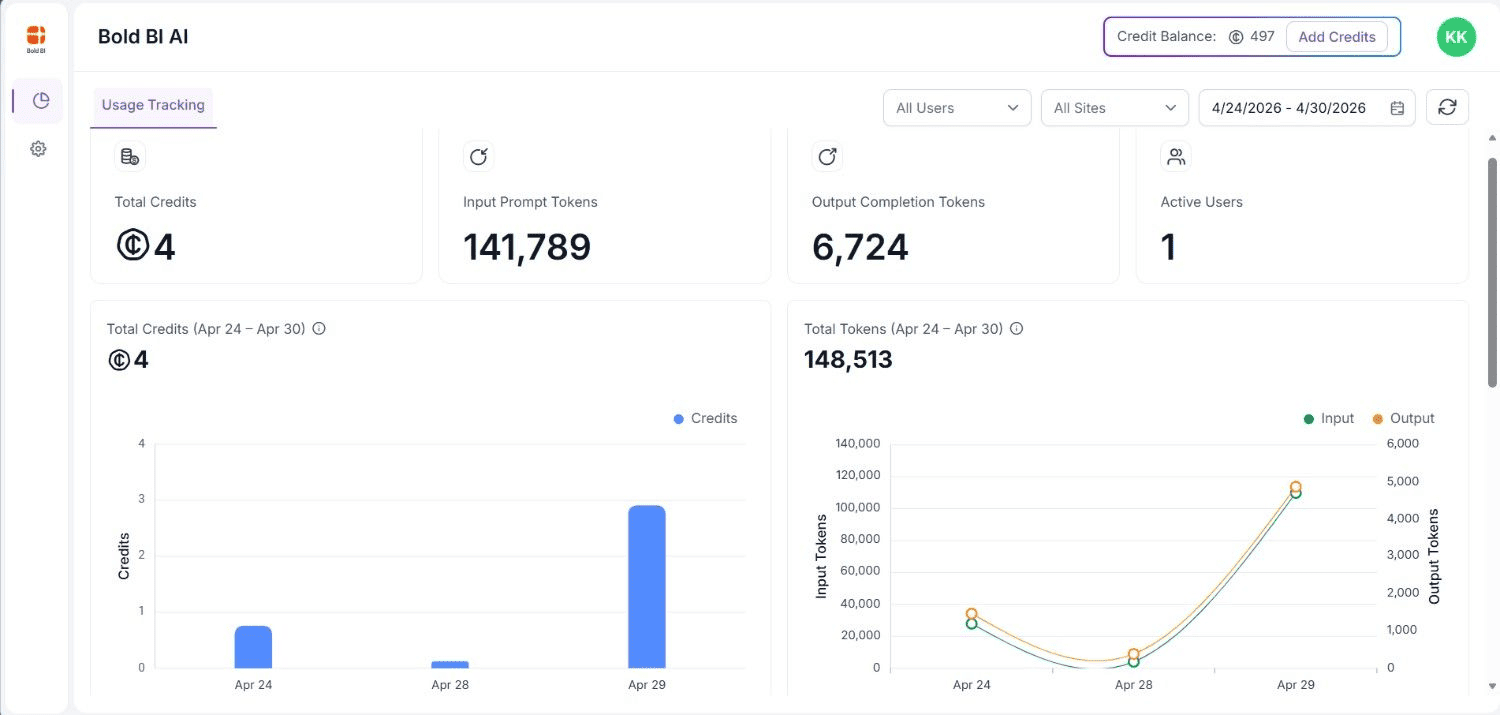Click the 148,513 total tokens value
Screen dimensions: 1500x715
coord(848,359)
